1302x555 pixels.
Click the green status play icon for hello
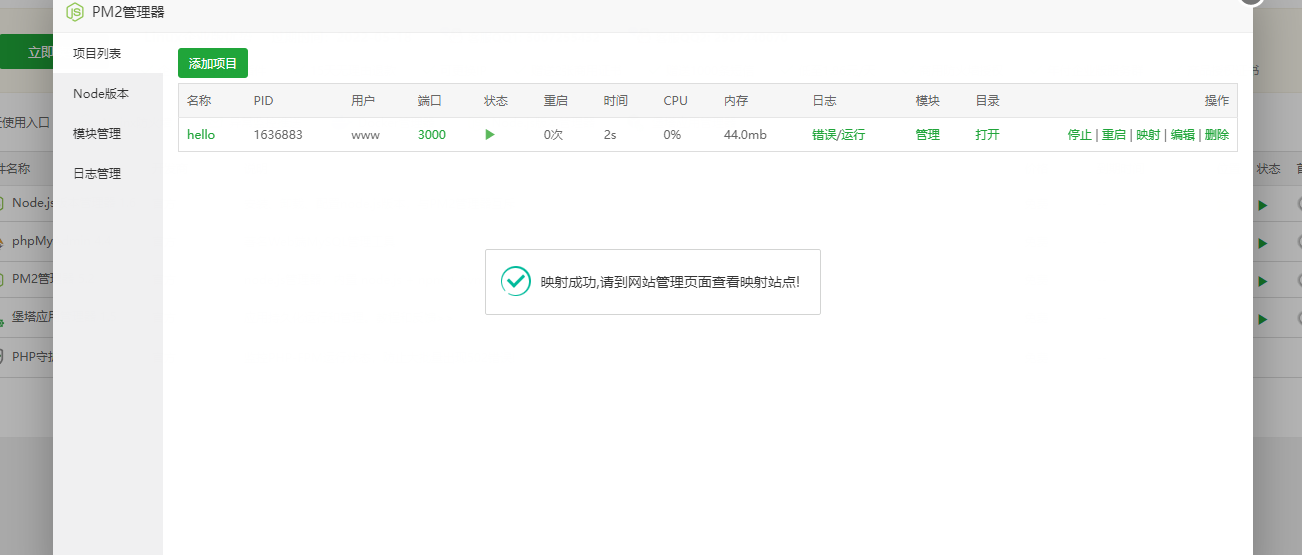click(490, 134)
